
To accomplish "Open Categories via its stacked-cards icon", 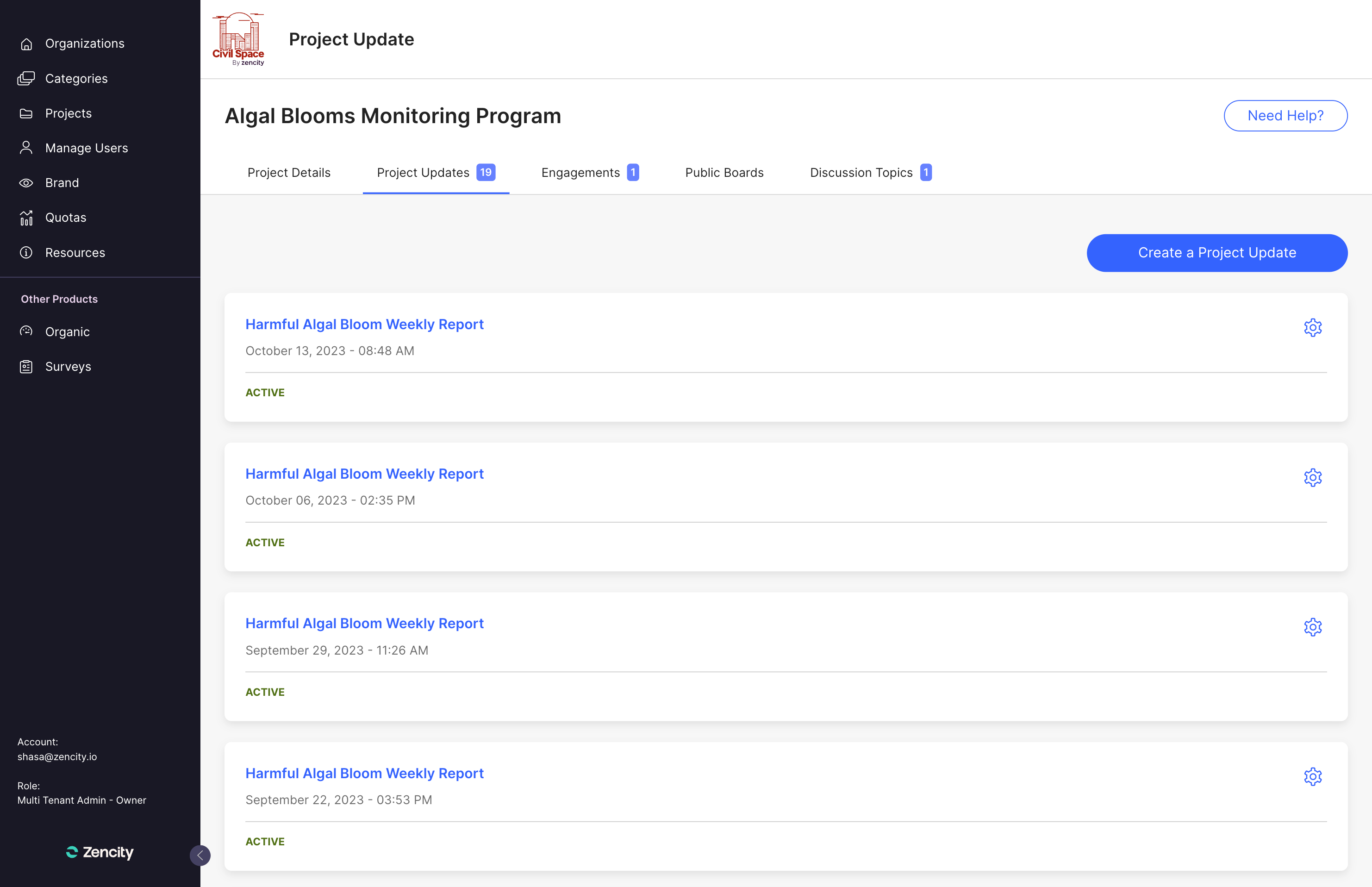I will [26, 78].
